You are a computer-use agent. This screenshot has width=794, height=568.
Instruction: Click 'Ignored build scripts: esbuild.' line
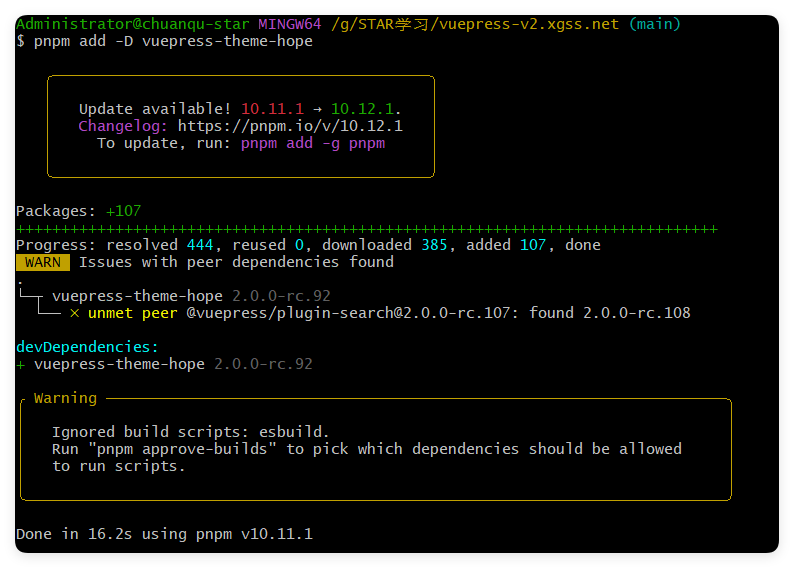click(x=190, y=432)
